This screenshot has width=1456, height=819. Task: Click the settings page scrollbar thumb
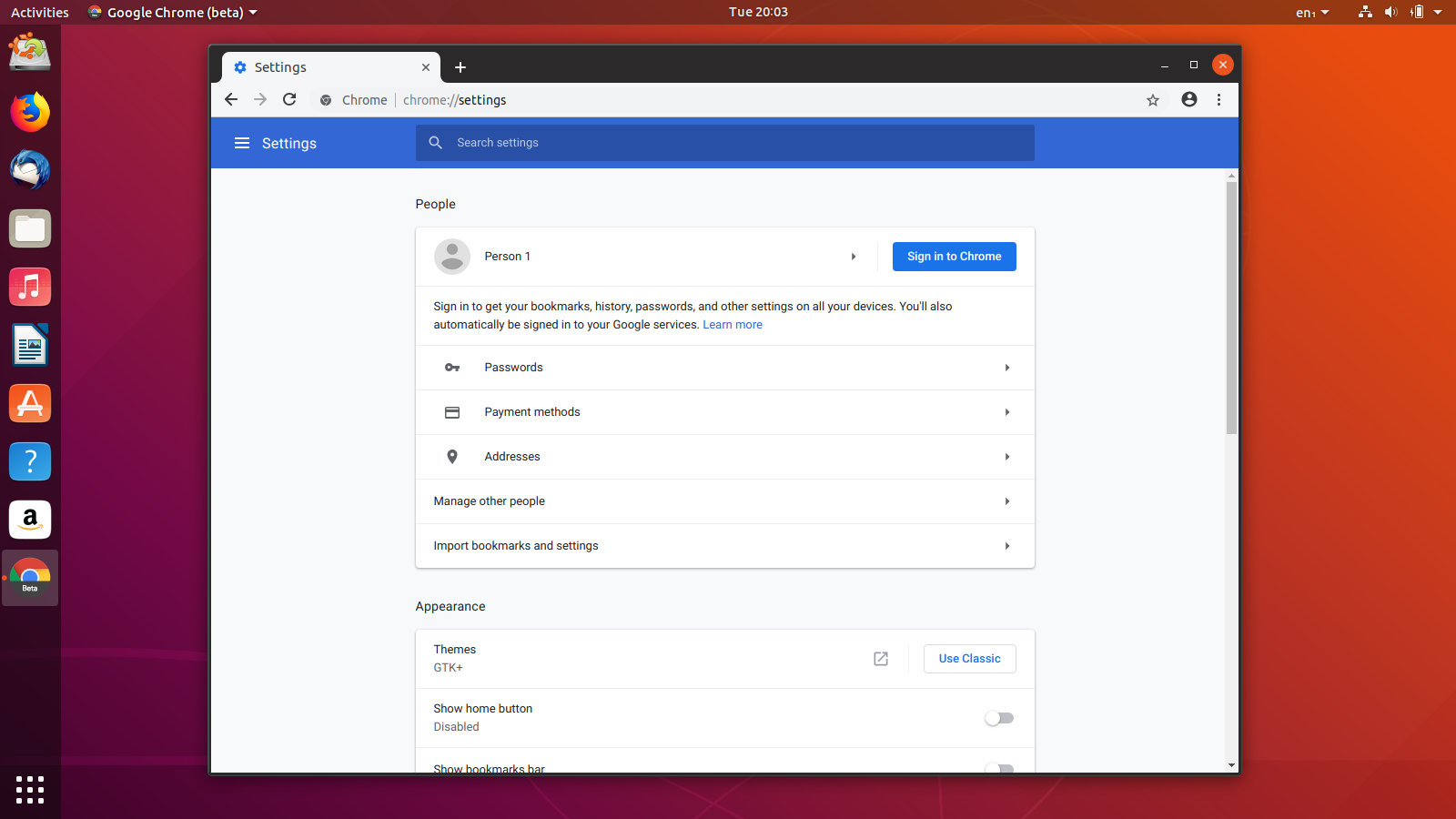(x=1231, y=308)
